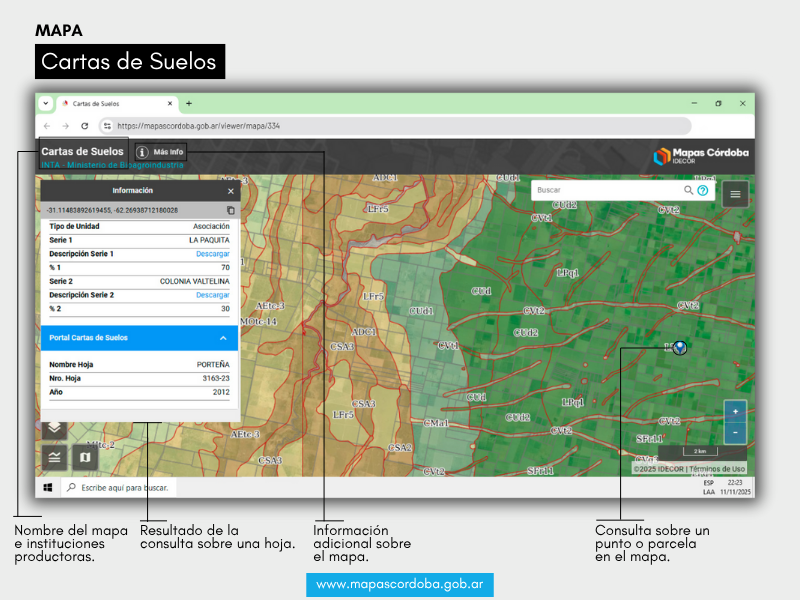Open the Más Info information button
800x600 pixels.
point(160,152)
